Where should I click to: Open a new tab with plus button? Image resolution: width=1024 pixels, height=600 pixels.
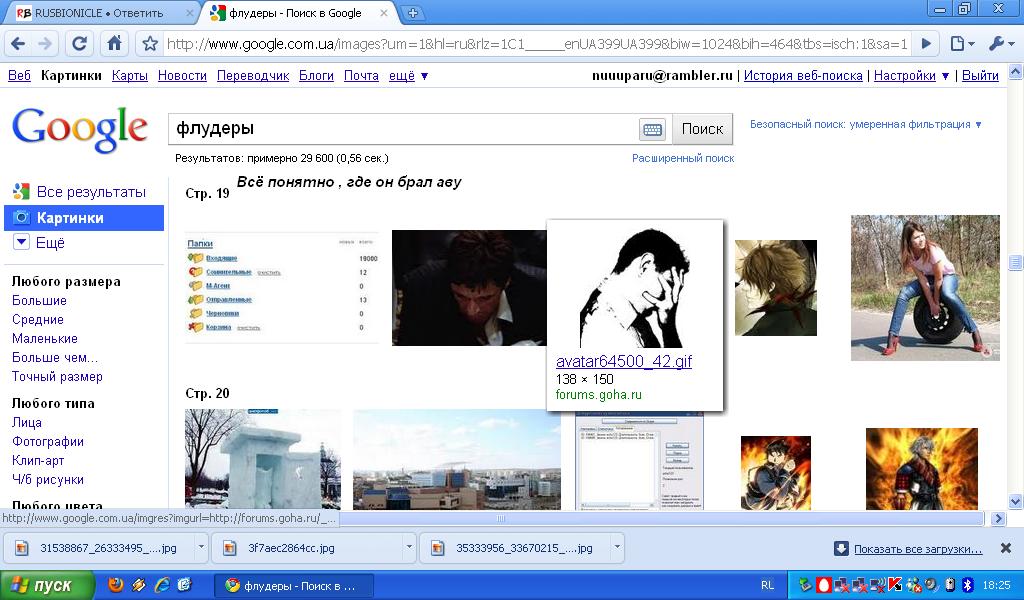[412, 12]
